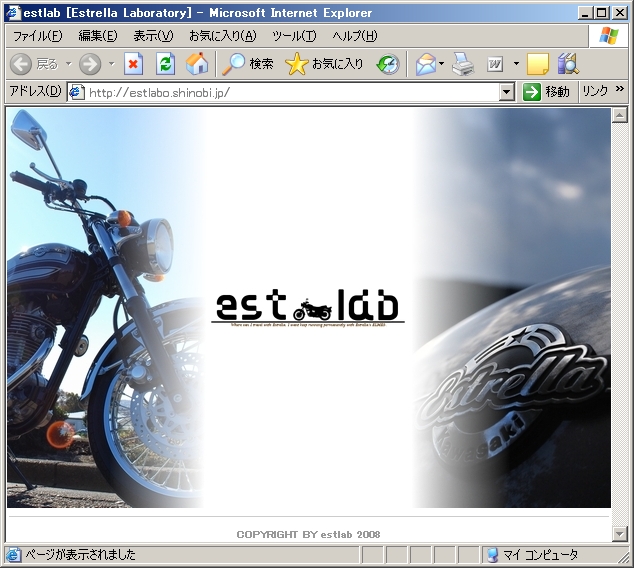Go back with the 戻る arrow button
The image size is (634, 568).
coord(34,64)
